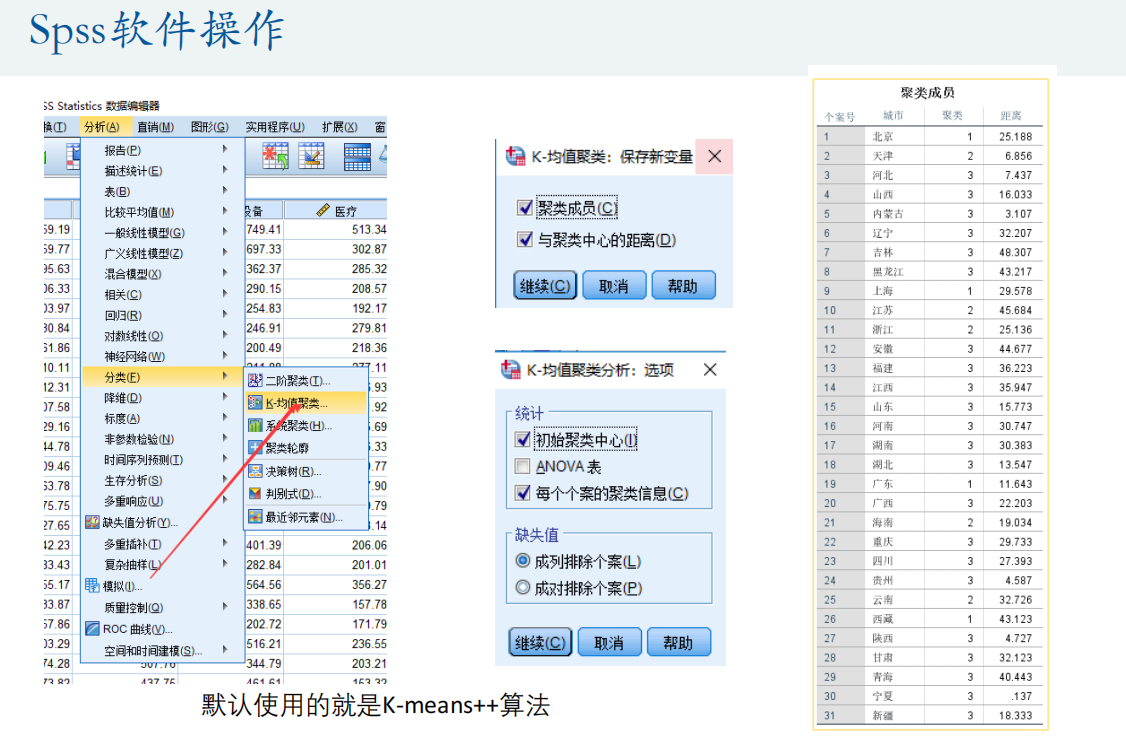The width and height of the screenshot is (1126, 747).
Task: Click 取消 in 选项 dialog
Action: [609, 642]
